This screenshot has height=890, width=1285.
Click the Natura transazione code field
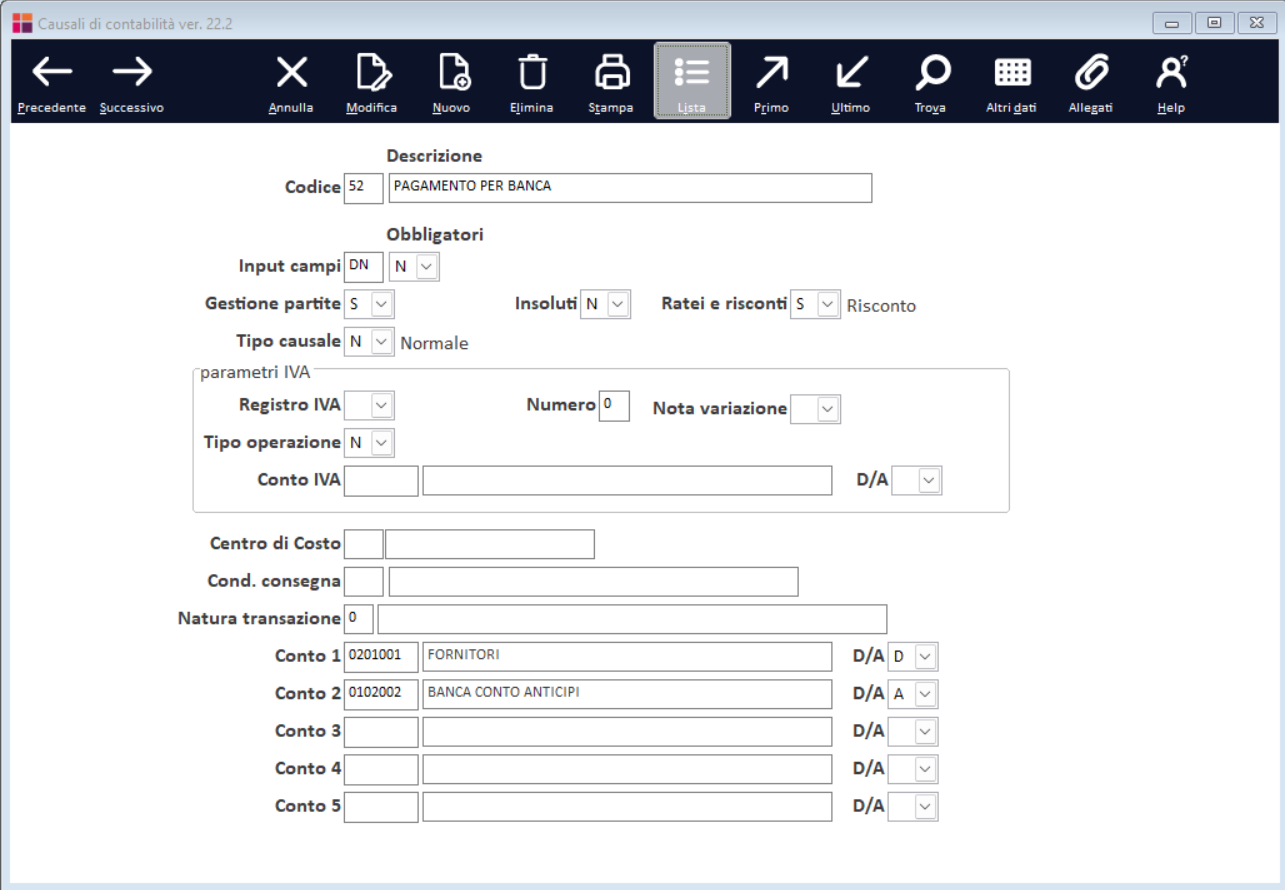(358, 619)
